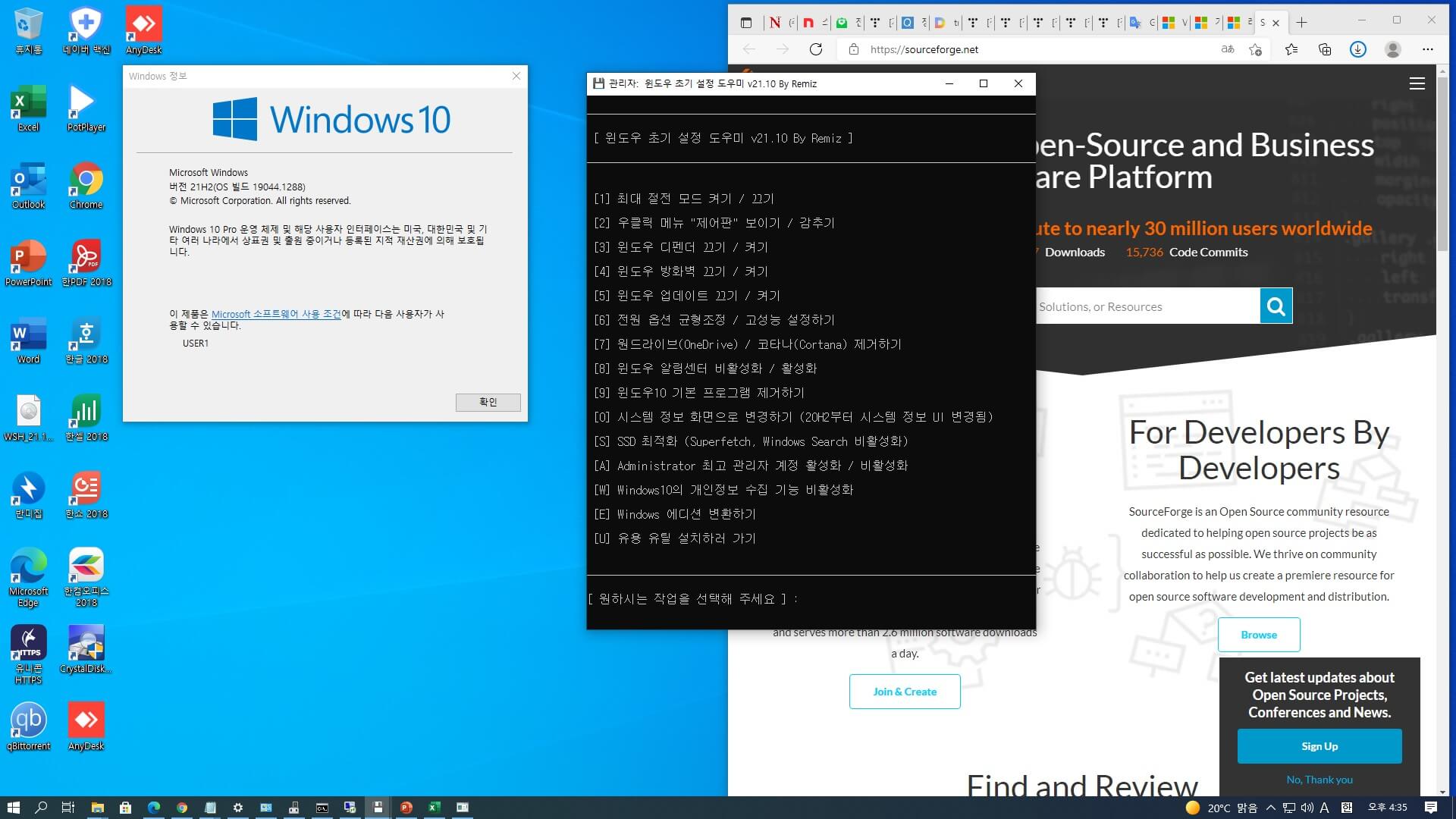Launch 유니콘 HTTPS from the desktop
The height and width of the screenshot is (819, 1456).
click(x=28, y=654)
